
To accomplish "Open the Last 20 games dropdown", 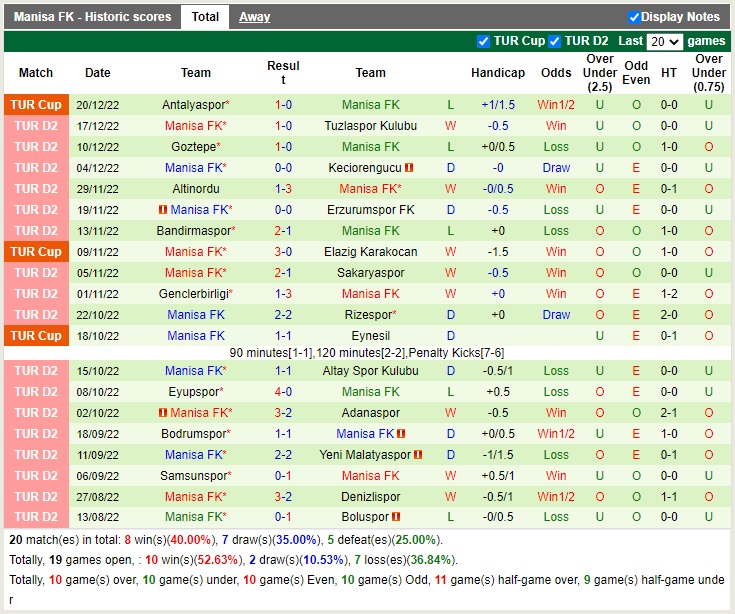I will 664,42.
